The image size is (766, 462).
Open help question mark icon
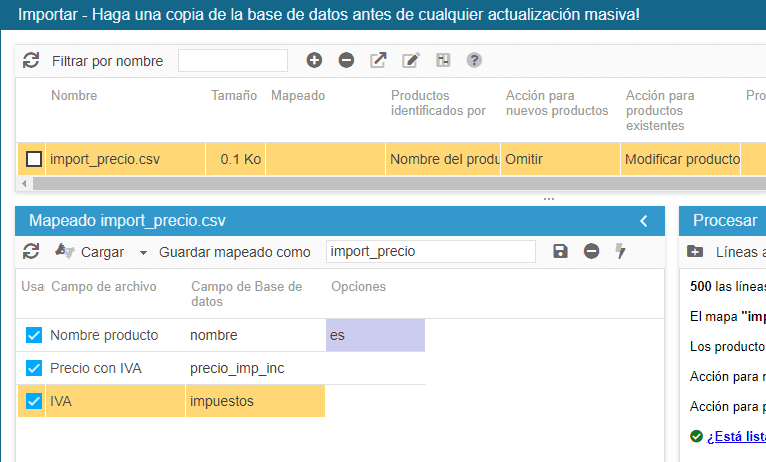pyautogui.click(x=474, y=61)
